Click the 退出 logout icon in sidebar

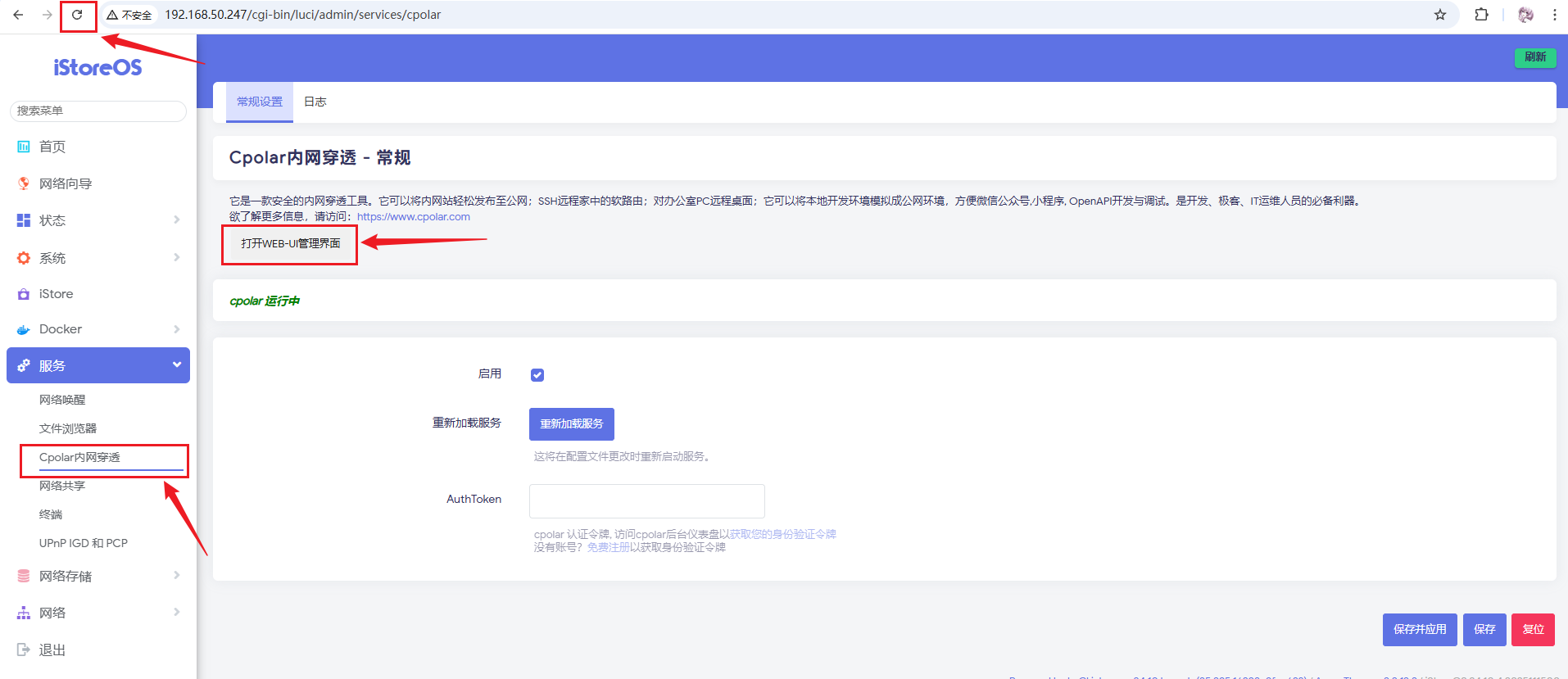(x=24, y=650)
